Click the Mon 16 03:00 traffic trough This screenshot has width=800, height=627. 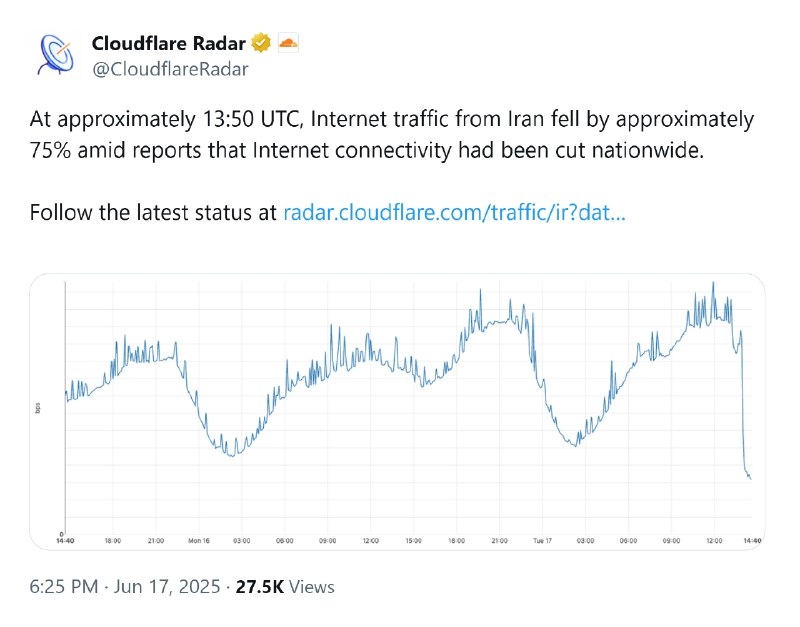[x=232, y=453]
